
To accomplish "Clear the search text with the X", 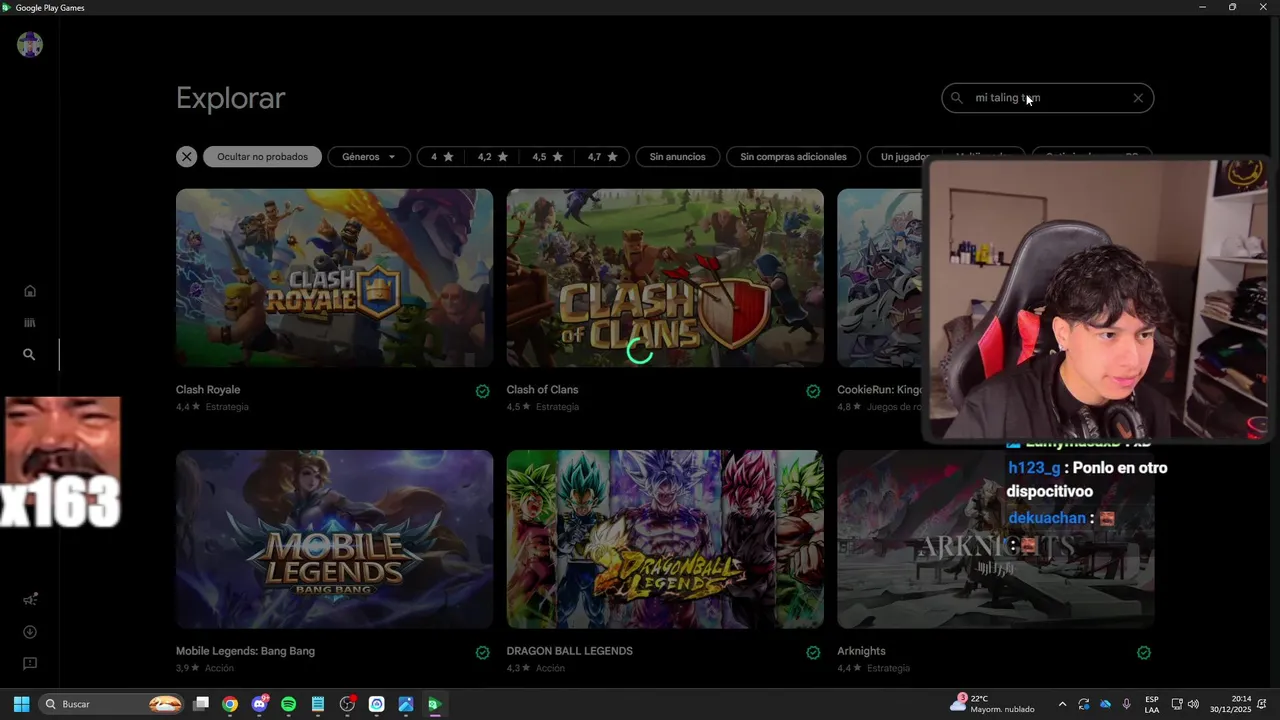I will (x=1138, y=98).
